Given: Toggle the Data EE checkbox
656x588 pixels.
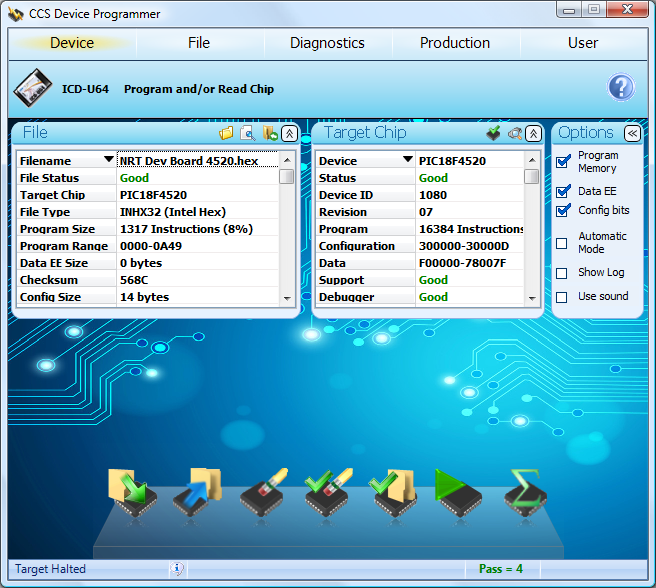Looking at the screenshot, I should pyautogui.click(x=562, y=191).
